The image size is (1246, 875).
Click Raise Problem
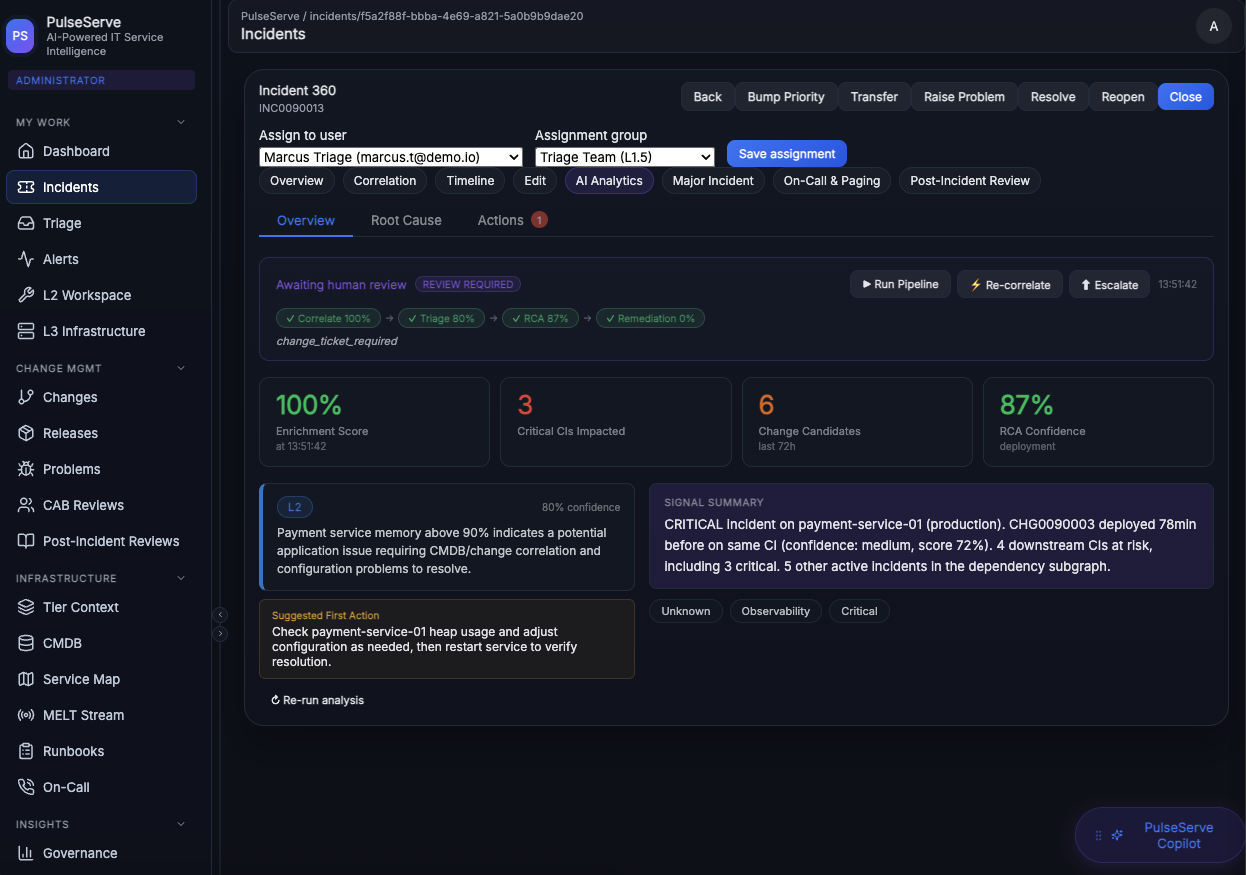click(965, 97)
